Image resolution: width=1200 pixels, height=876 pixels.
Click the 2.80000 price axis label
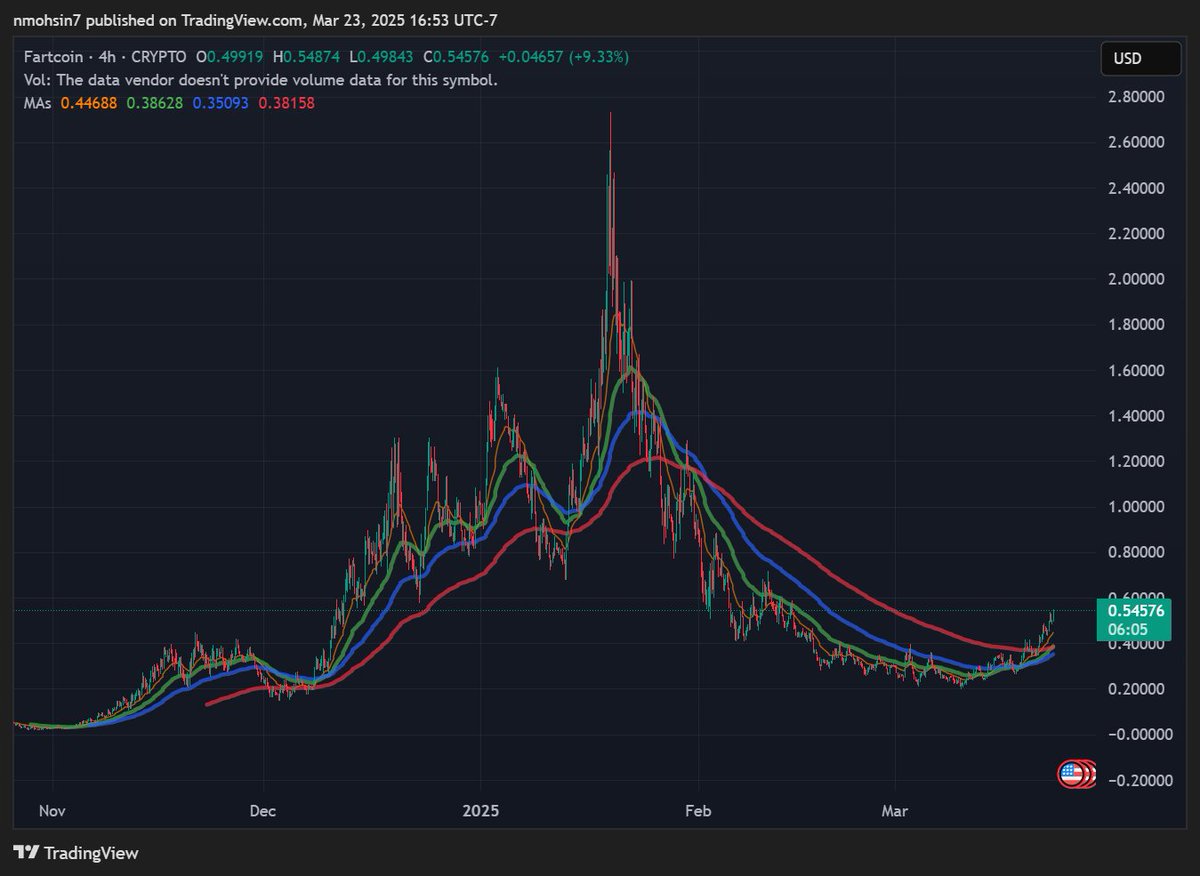pyautogui.click(x=1135, y=97)
